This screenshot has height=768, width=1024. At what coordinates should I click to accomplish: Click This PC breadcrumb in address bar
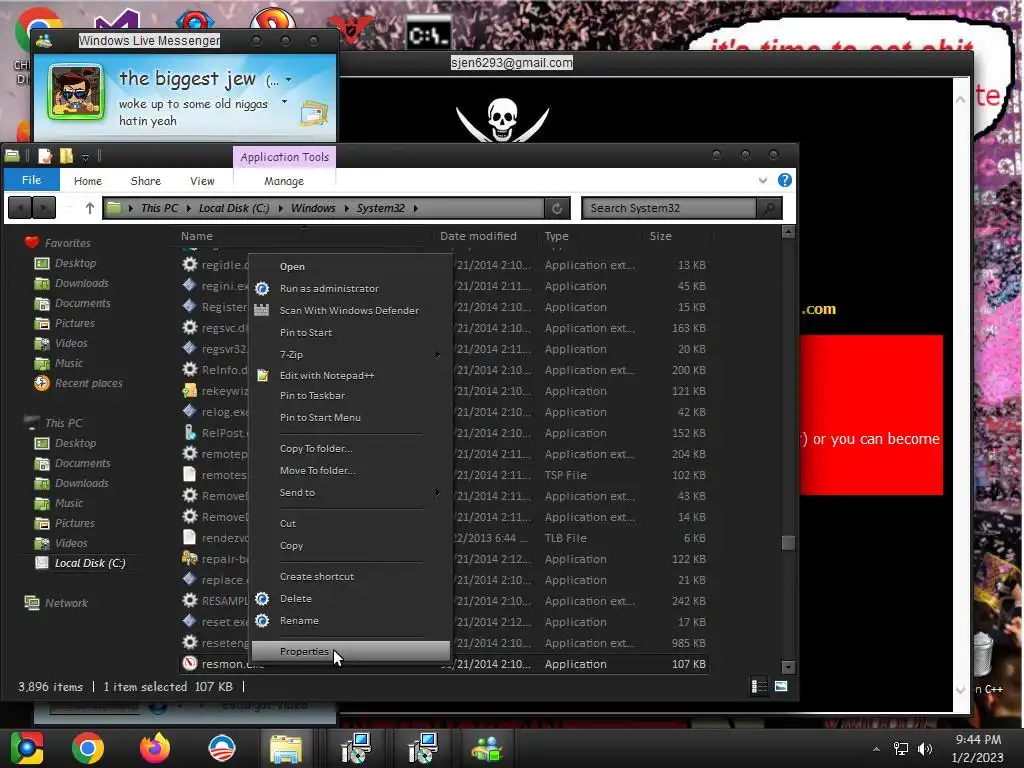pyautogui.click(x=159, y=208)
